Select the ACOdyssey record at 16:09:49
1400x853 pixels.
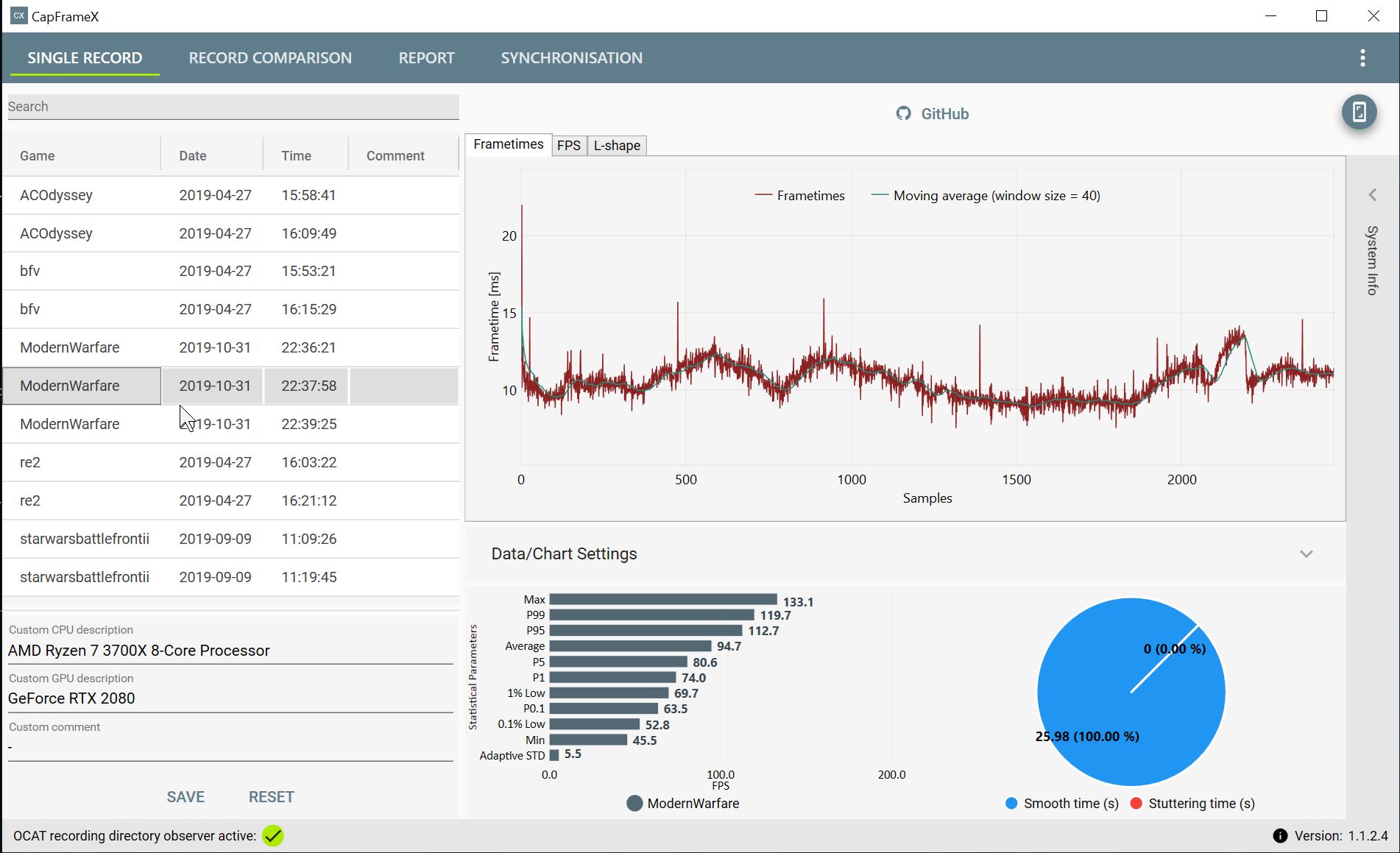[231, 233]
